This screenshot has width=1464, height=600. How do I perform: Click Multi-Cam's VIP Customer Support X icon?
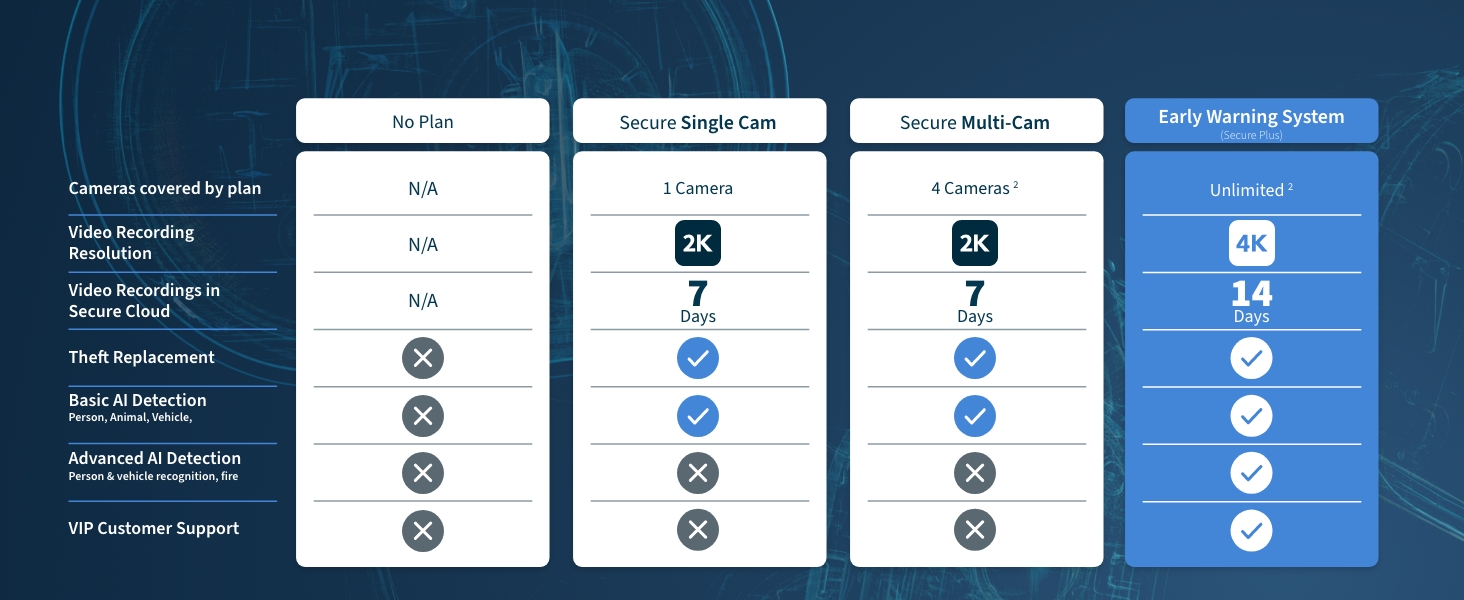[x=975, y=531]
